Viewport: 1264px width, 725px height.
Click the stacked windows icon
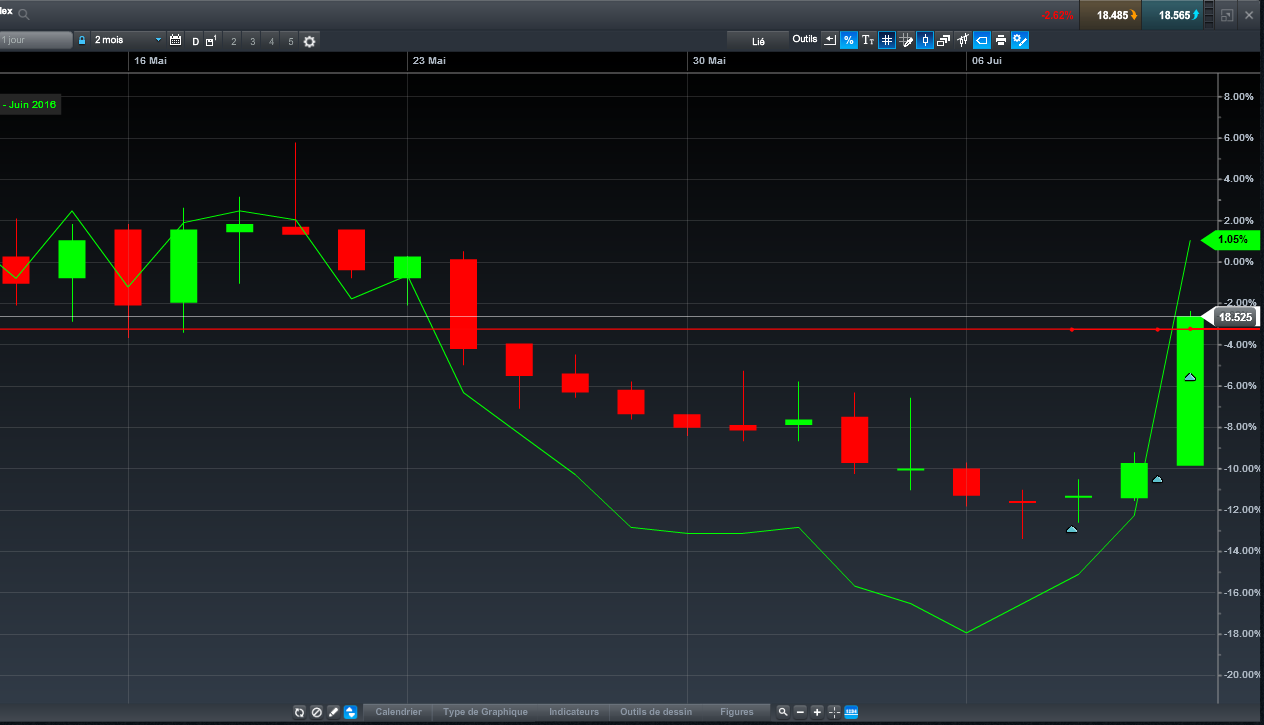944,40
